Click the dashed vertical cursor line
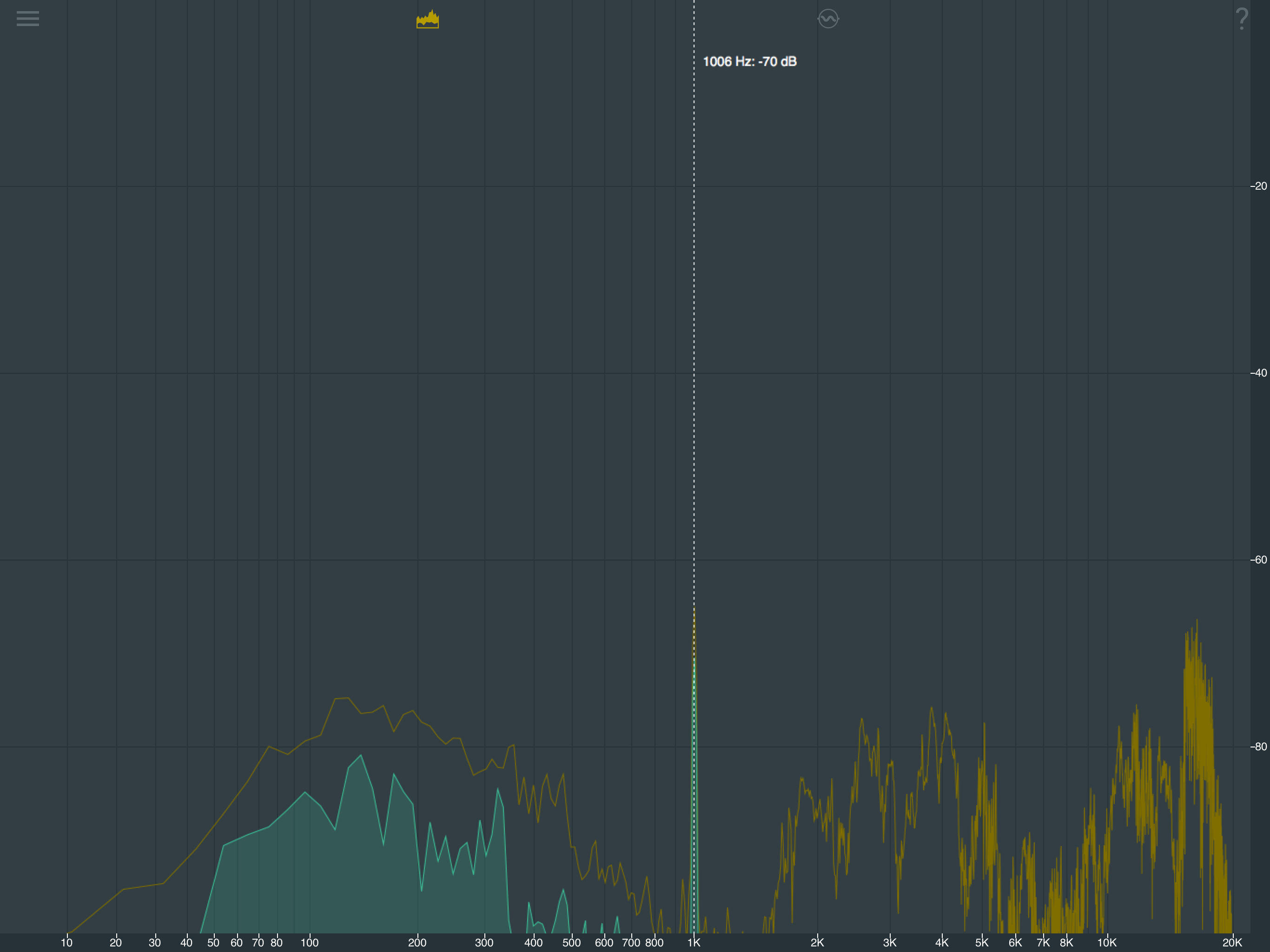Image resolution: width=1270 pixels, height=952 pixels. (694, 344)
